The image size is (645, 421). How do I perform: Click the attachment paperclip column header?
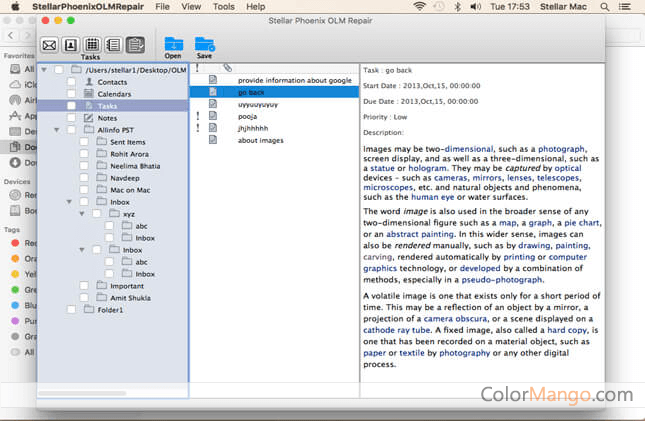point(227,68)
